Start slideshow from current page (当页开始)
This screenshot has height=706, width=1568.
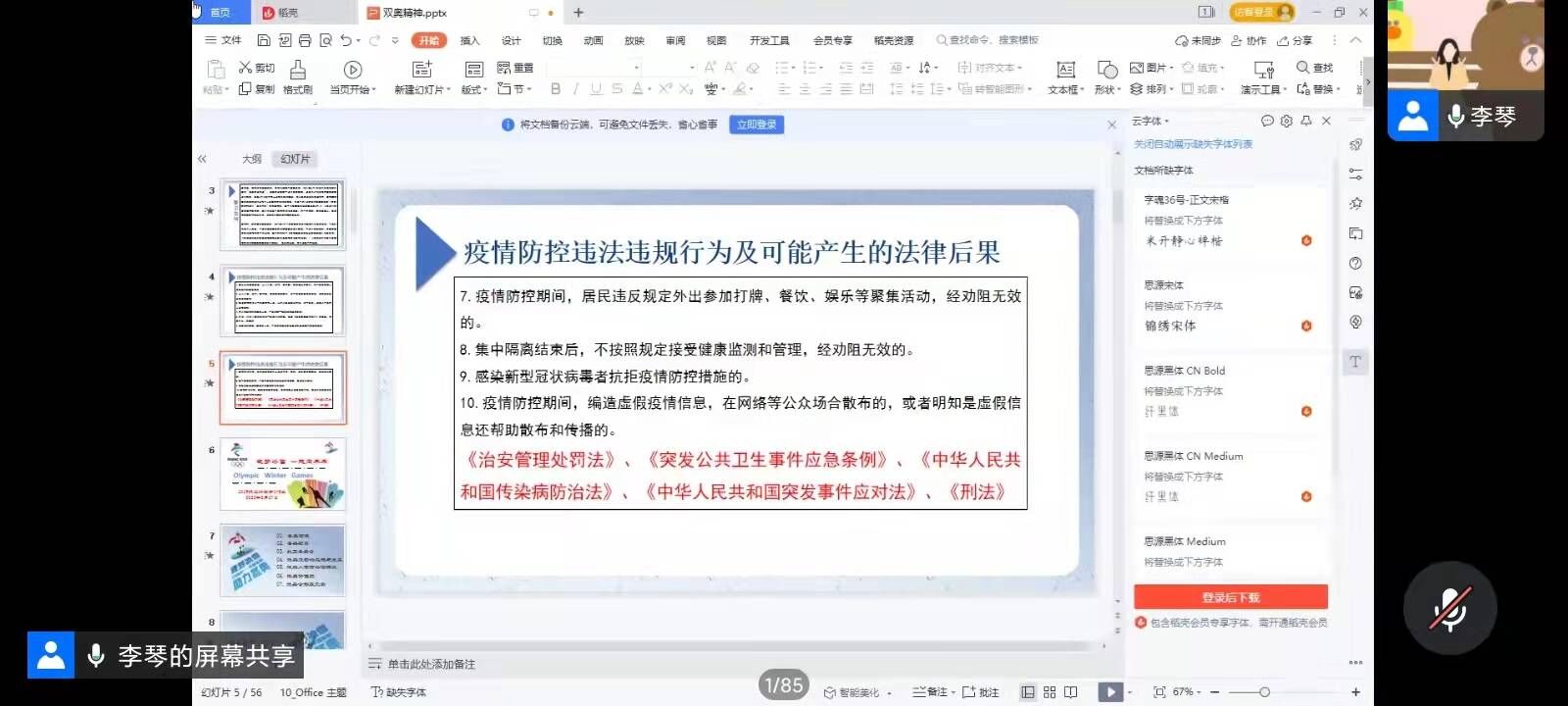pos(353,77)
